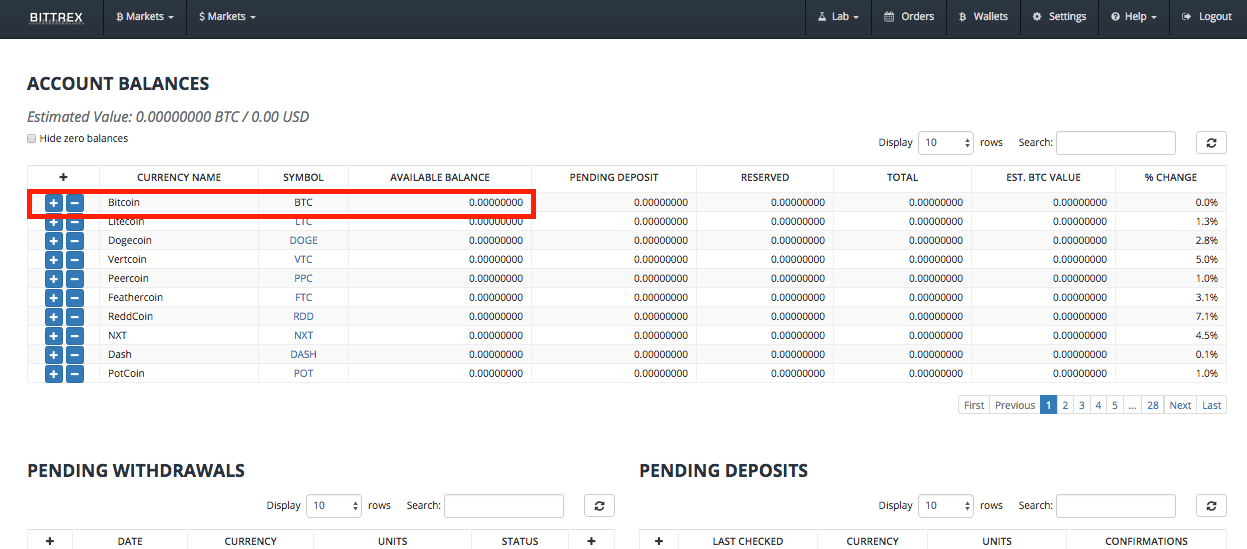The width and height of the screenshot is (1247, 549).
Task: Click the minus withdraw icon for Bitcoin
Action: point(75,203)
